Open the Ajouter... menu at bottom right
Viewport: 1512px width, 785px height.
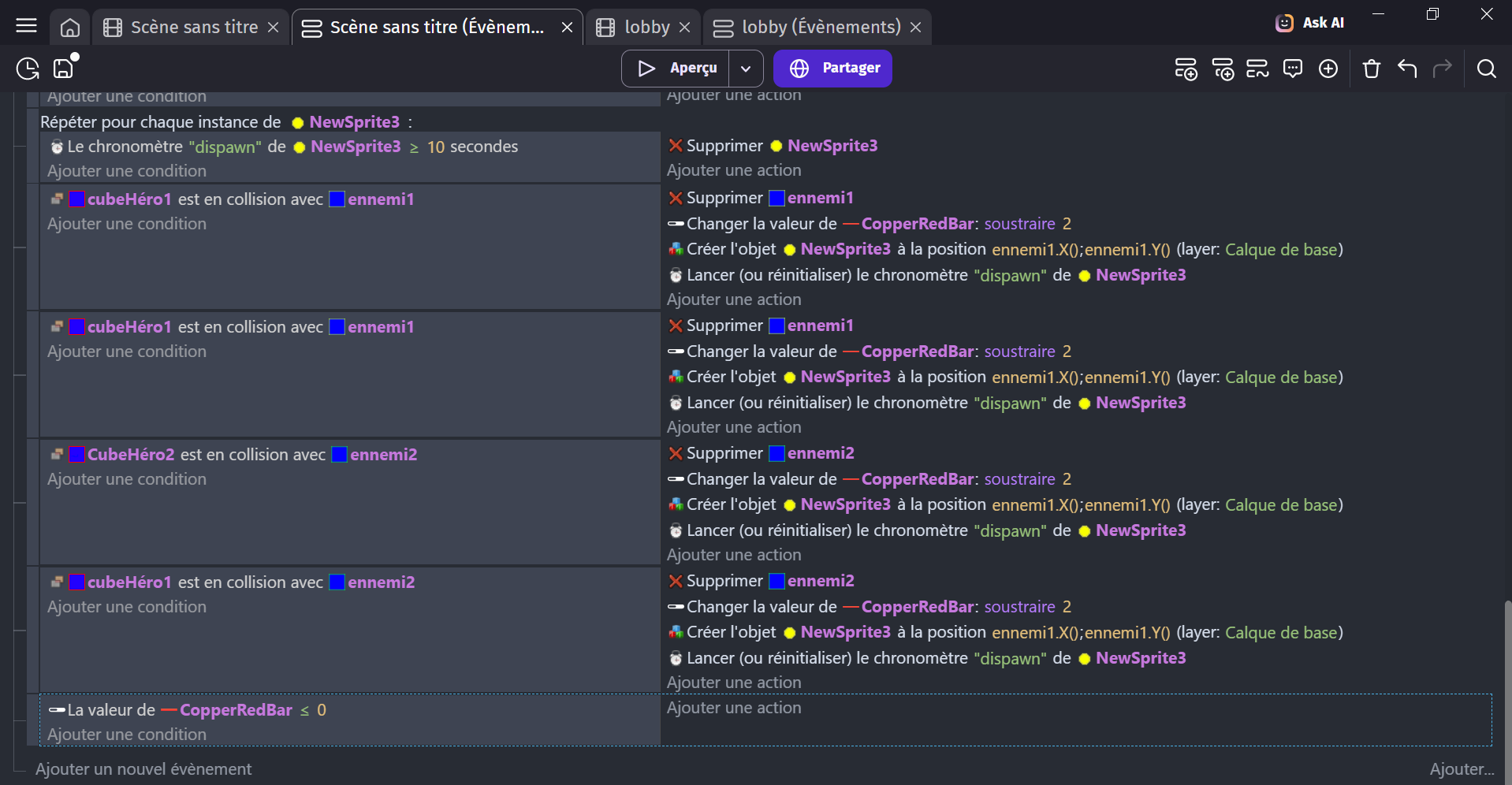coord(1462,769)
